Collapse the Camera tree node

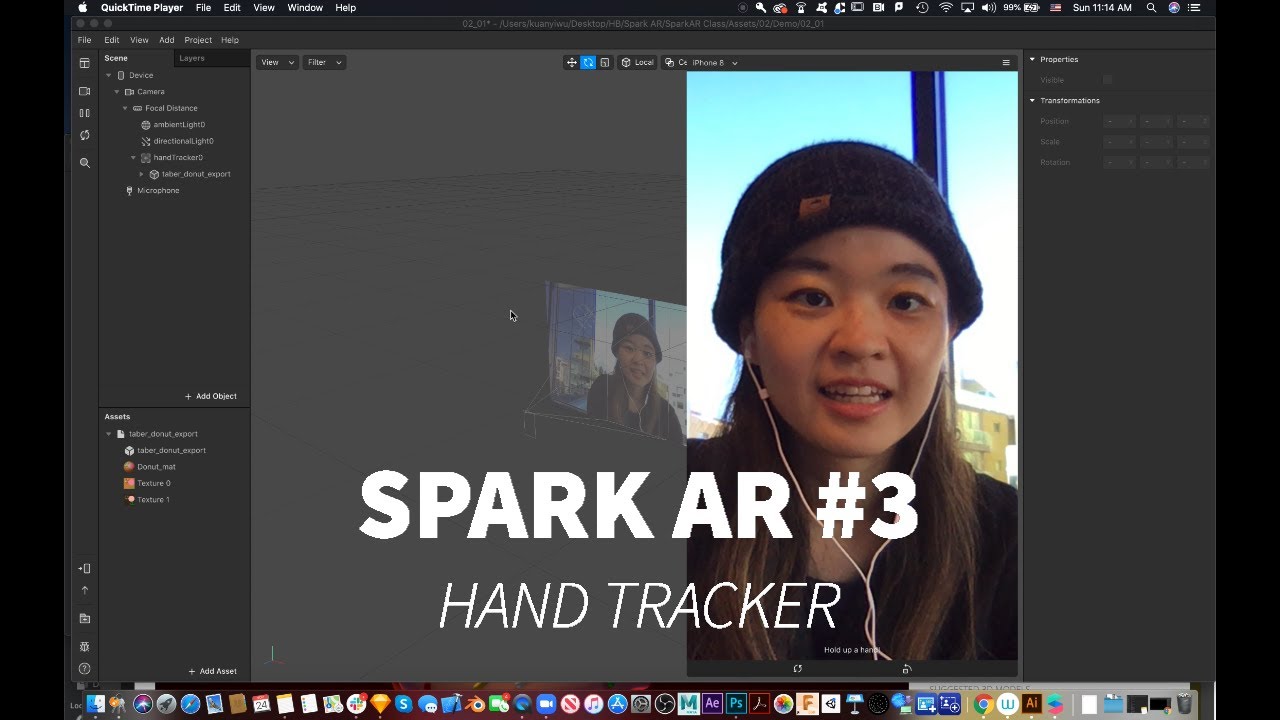(x=116, y=92)
